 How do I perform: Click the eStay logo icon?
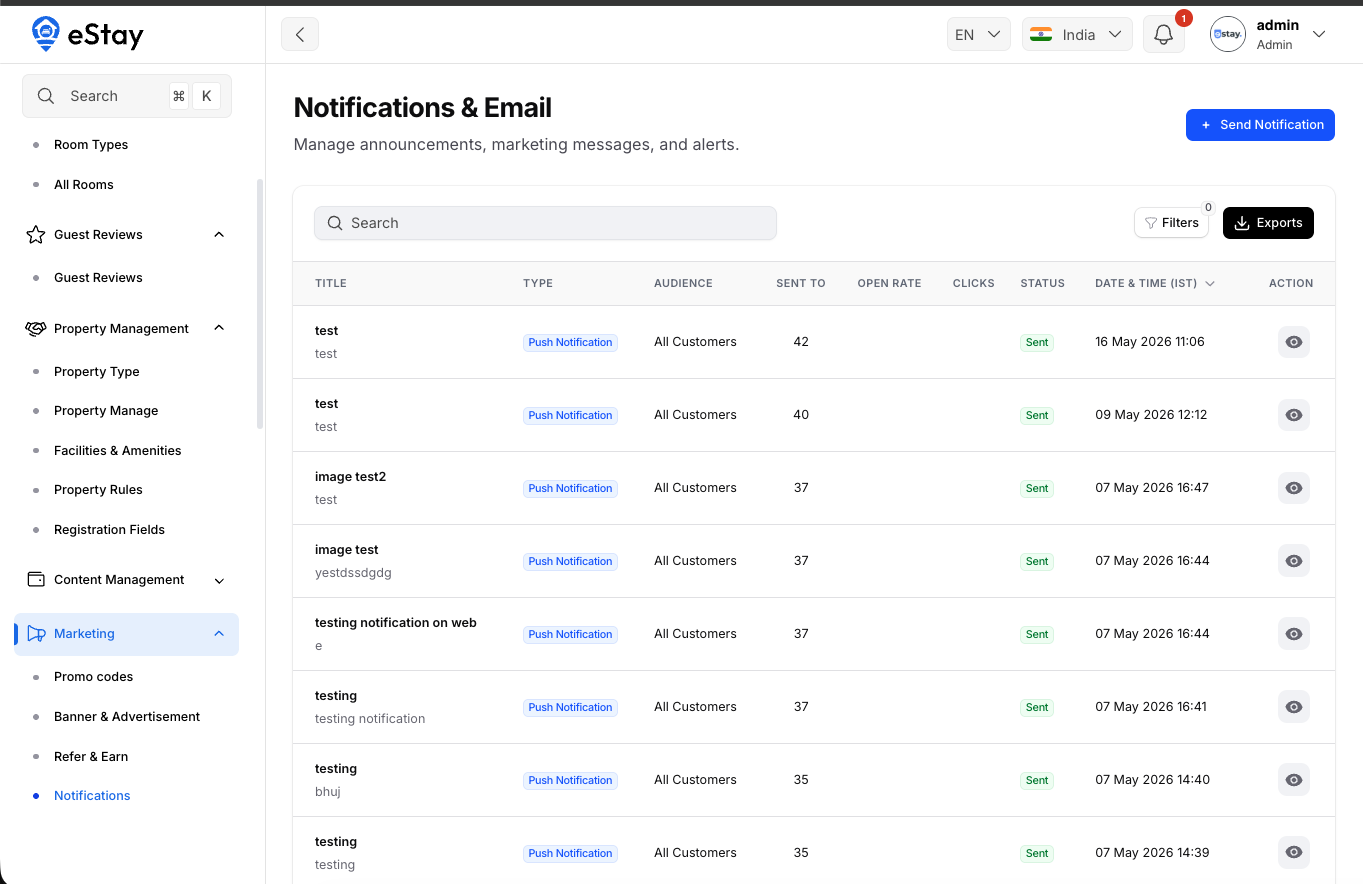(x=45, y=34)
